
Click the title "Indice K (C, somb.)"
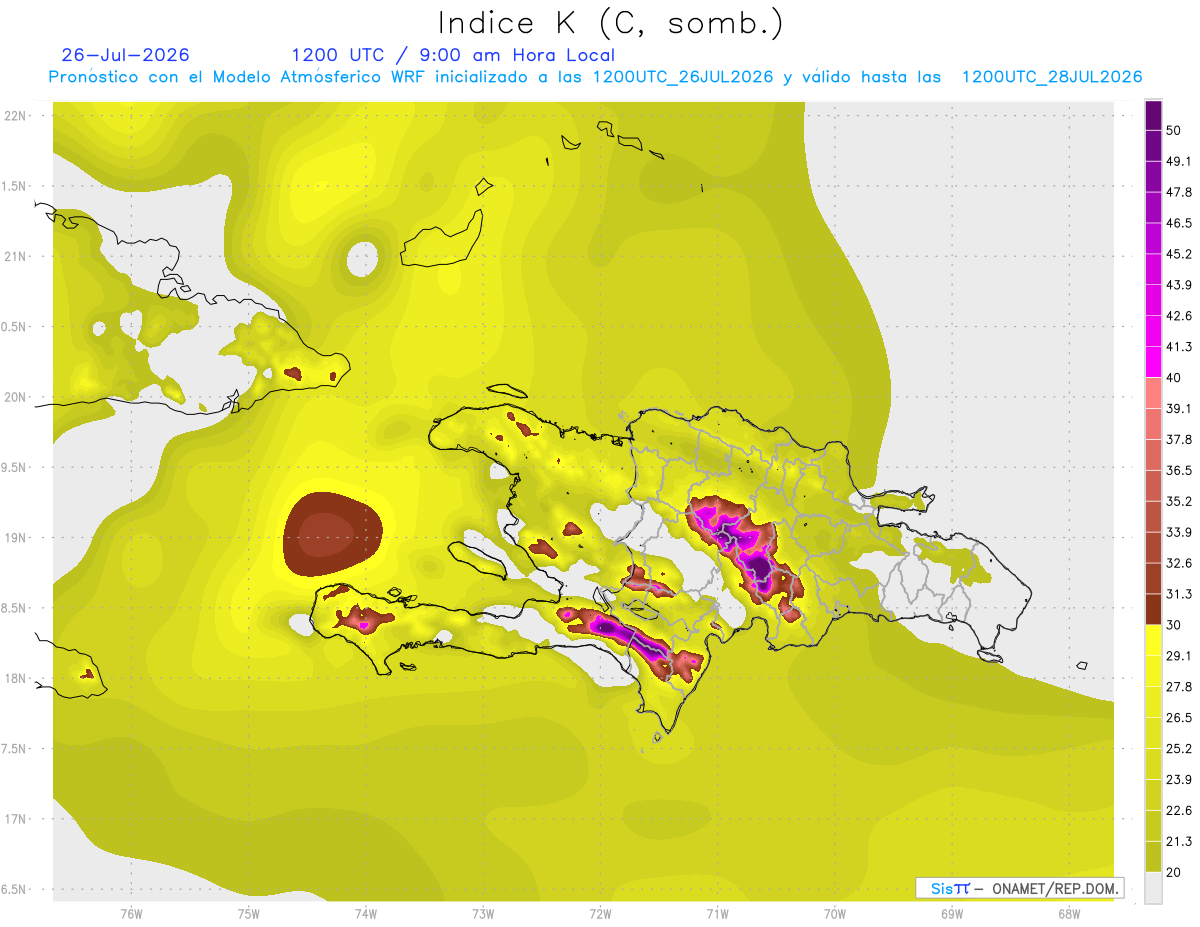pos(611,23)
